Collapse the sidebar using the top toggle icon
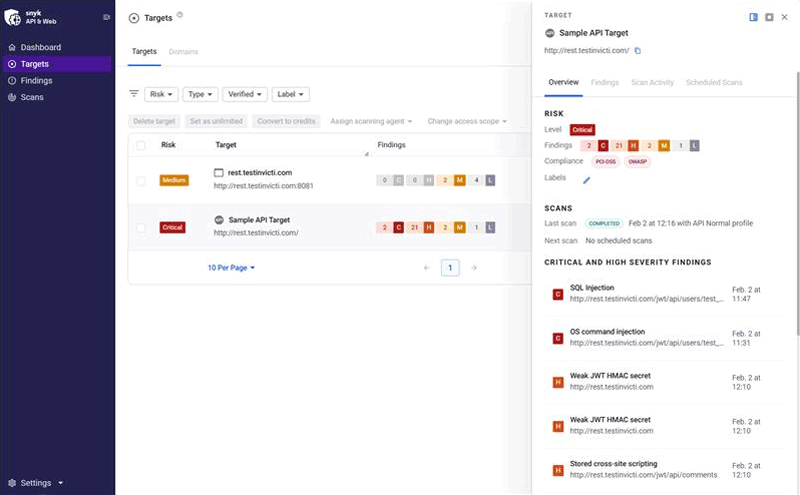This screenshot has width=800, height=495. (106, 17)
